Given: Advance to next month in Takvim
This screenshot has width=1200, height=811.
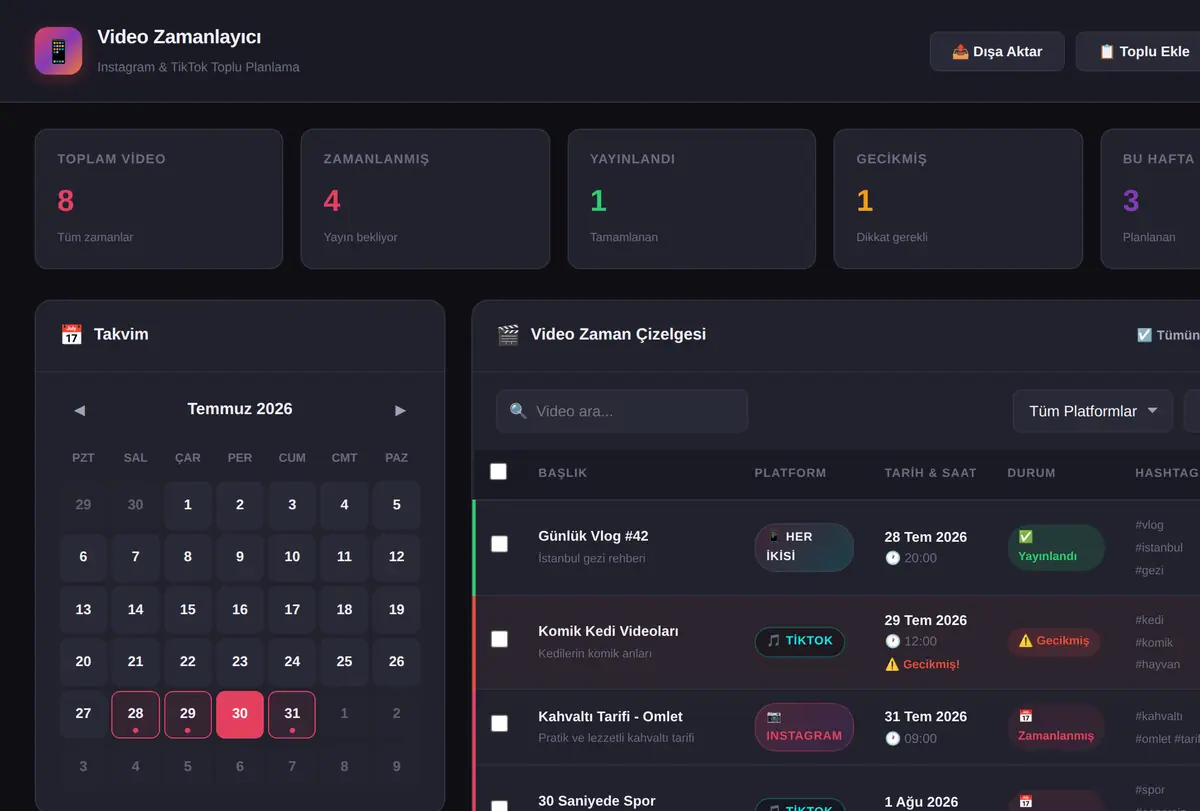Looking at the screenshot, I should click(400, 410).
